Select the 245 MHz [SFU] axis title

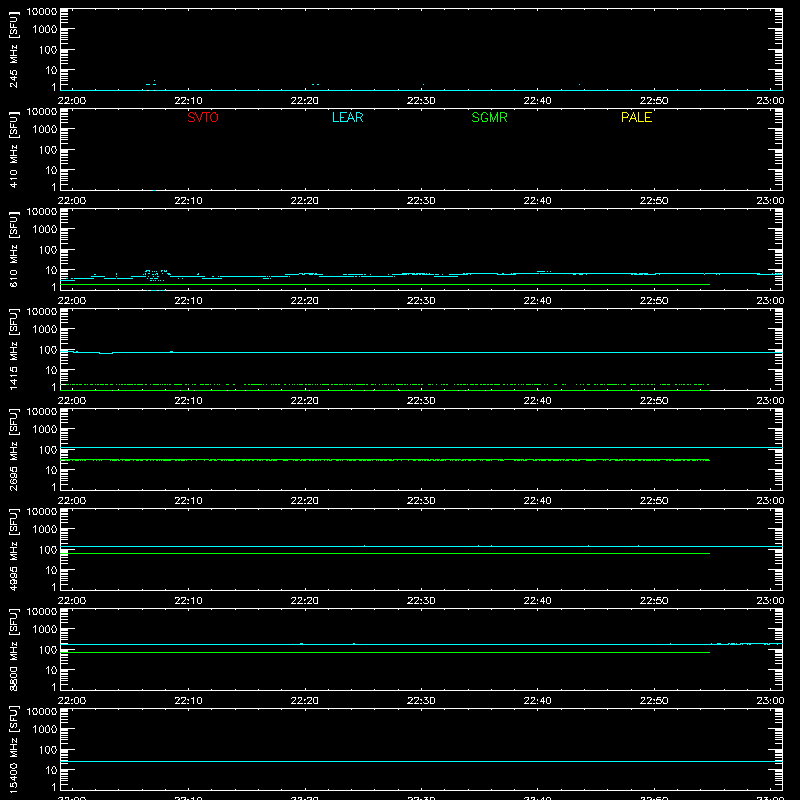[x=14, y=49]
